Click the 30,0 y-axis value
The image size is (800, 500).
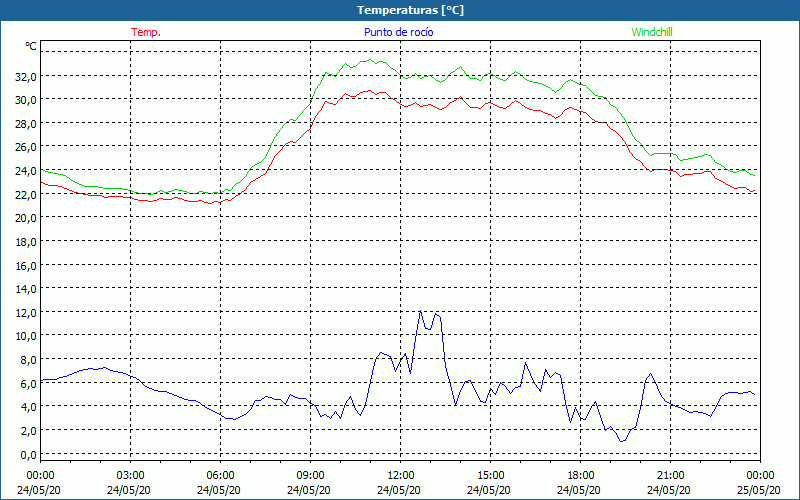click(x=26, y=100)
